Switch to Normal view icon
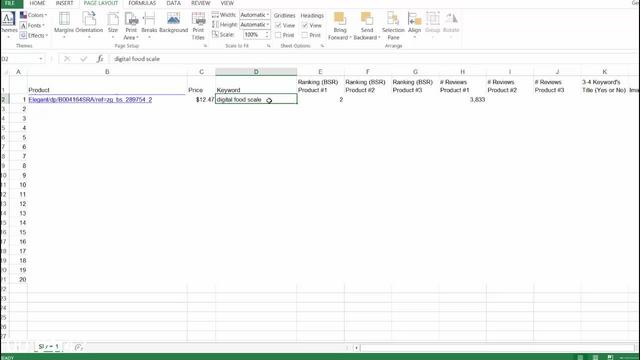640x360 pixels. point(580,357)
